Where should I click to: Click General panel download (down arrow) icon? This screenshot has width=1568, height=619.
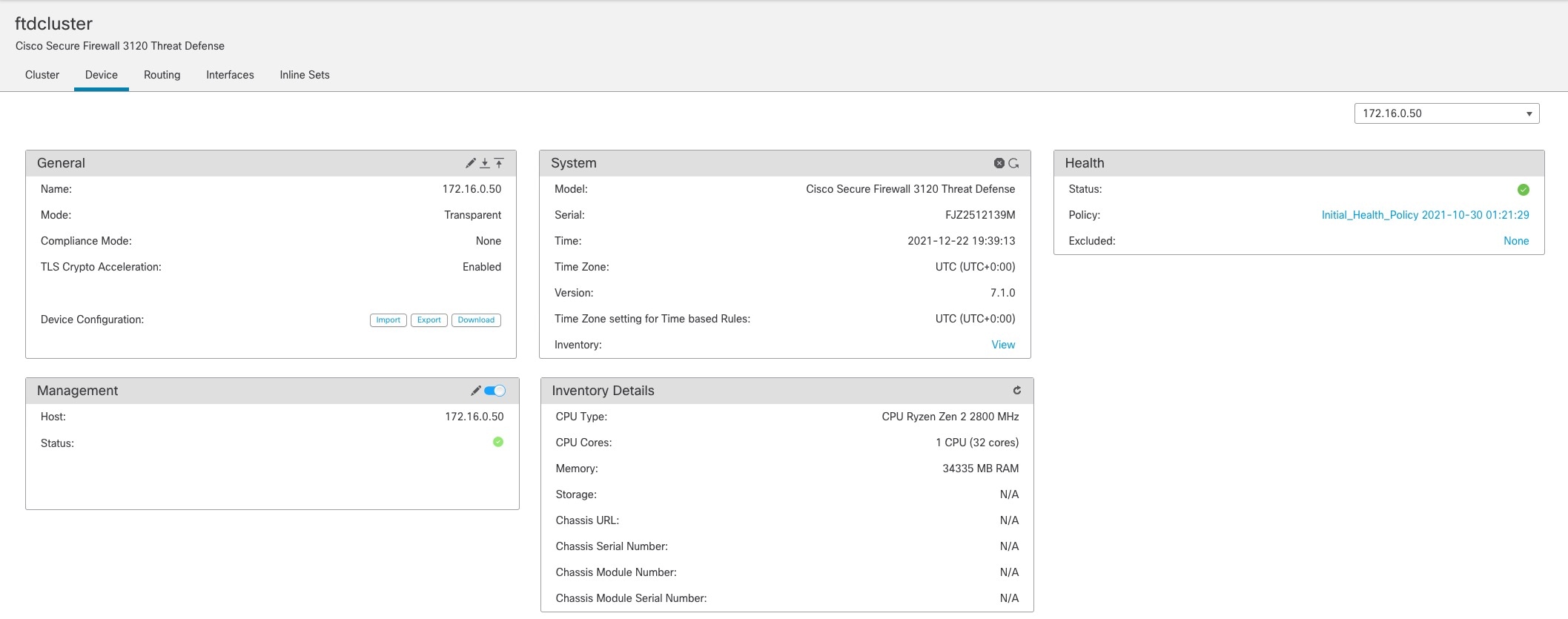click(485, 163)
